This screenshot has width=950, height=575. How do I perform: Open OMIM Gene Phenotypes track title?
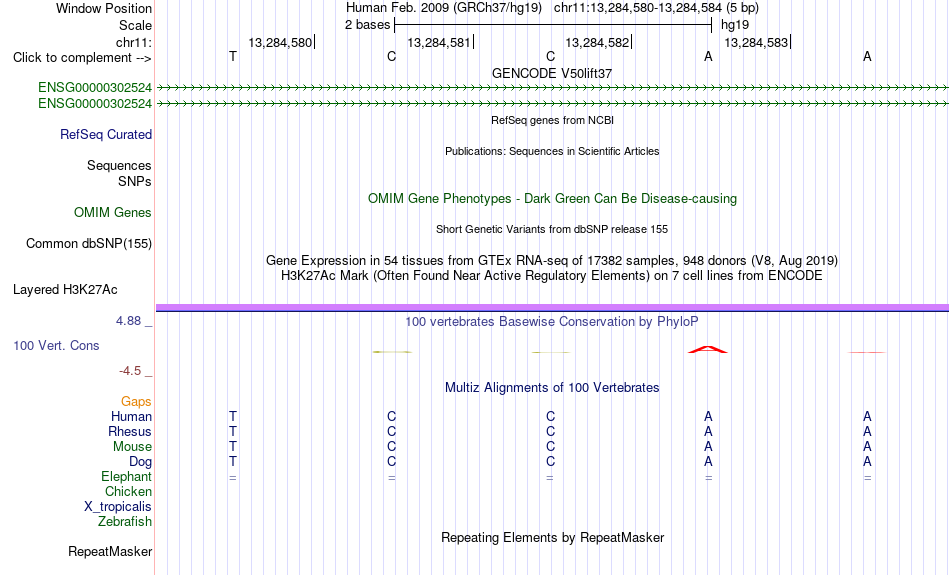tap(552, 199)
